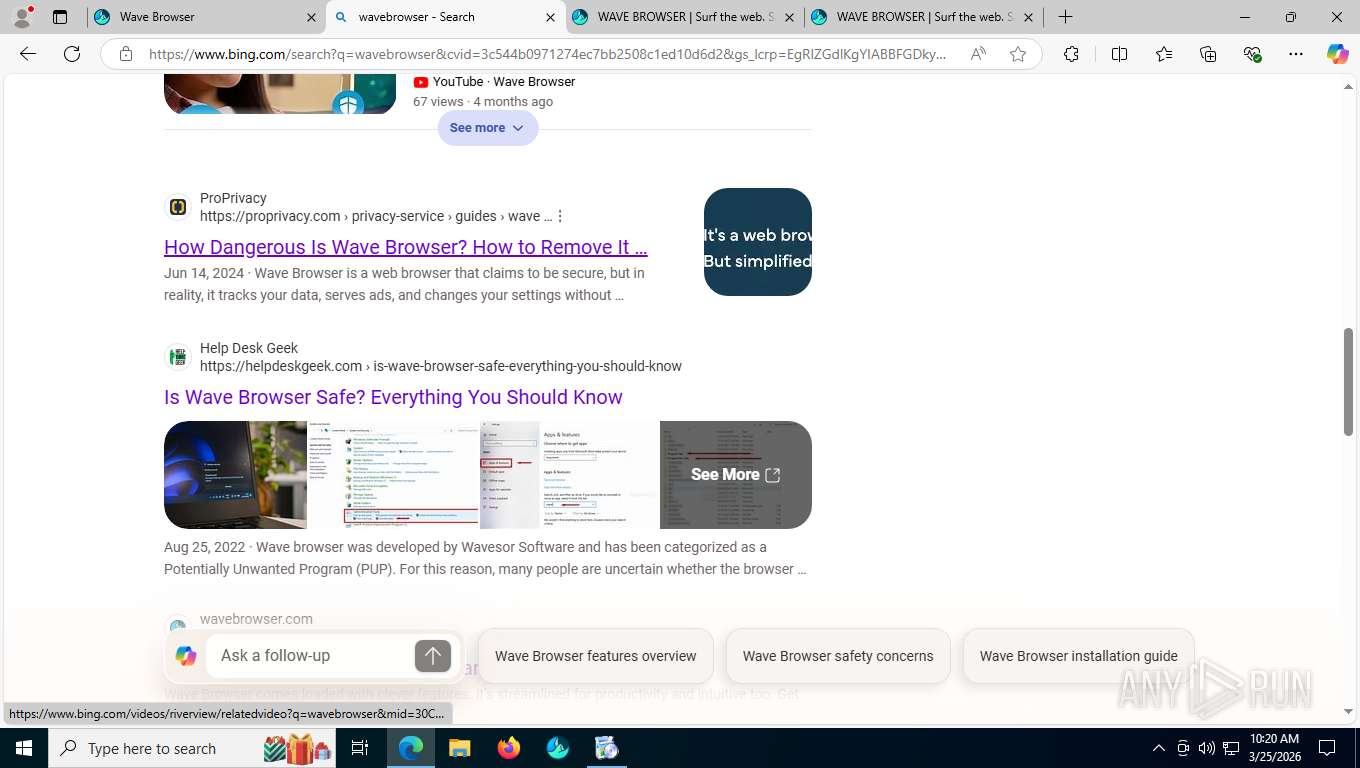
Task: Open the Collections icon
Action: pyautogui.click(x=1208, y=54)
